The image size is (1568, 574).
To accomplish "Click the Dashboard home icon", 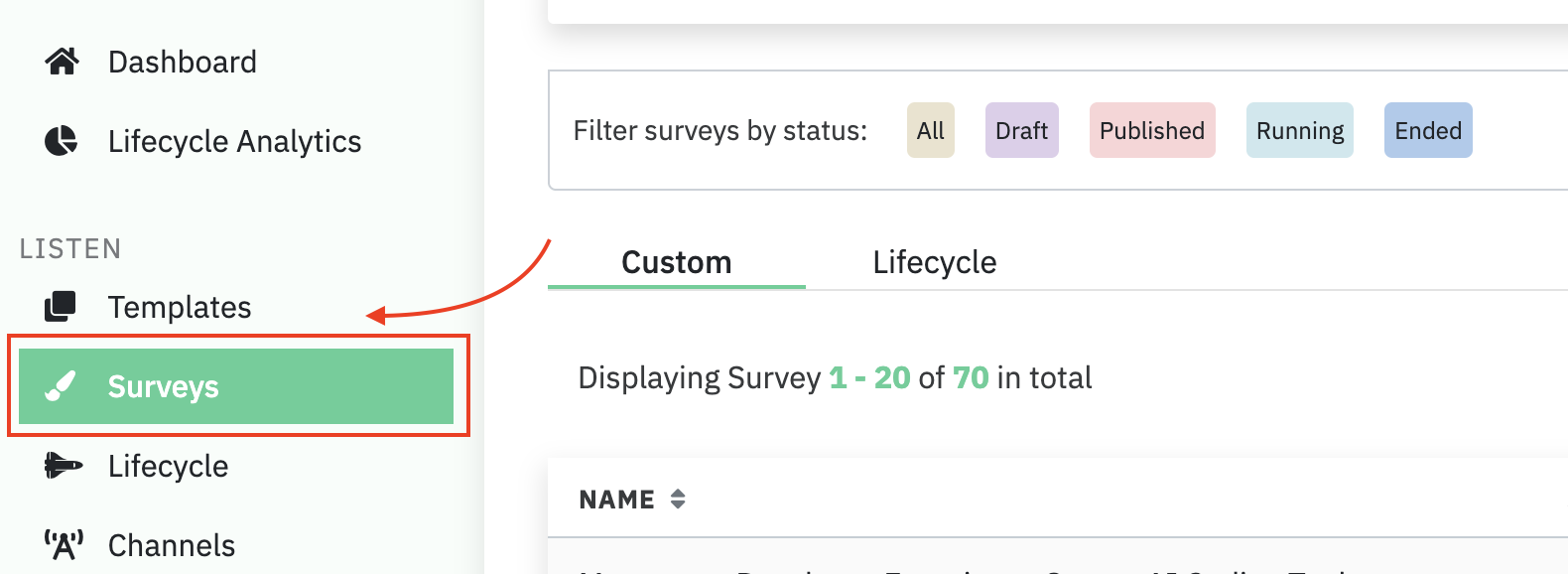I will coord(62,62).
